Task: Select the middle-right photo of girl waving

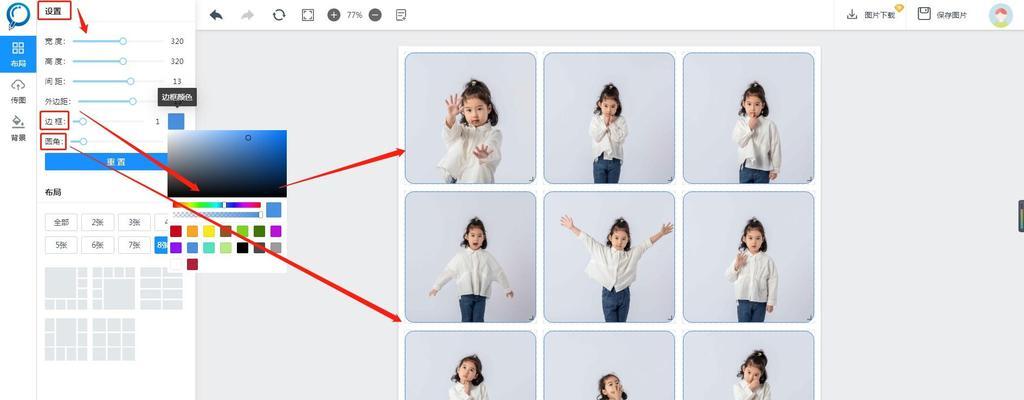Action: pyautogui.click(x=748, y=257)
